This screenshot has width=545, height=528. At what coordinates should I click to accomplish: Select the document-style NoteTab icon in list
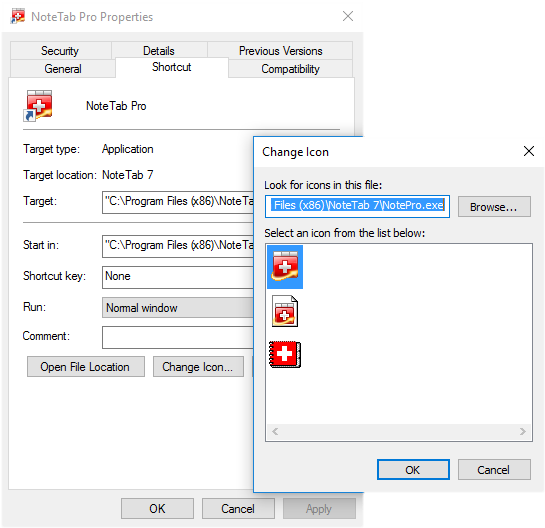[x=285, y=311]
